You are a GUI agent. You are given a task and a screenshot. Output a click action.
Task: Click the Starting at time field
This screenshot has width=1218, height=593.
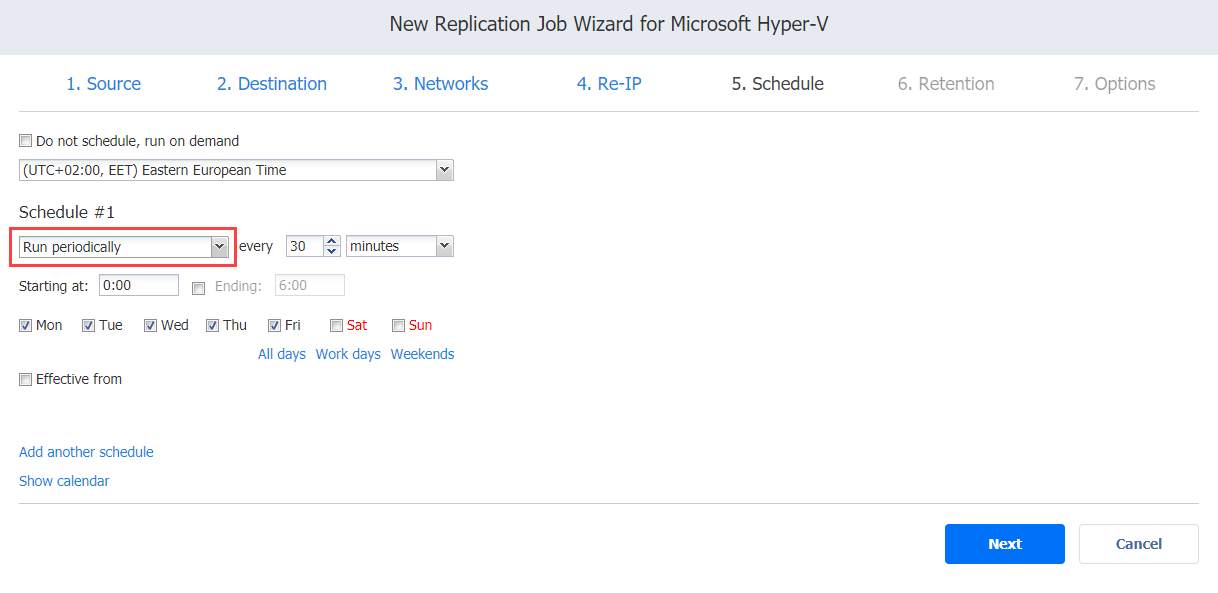pyautogui.click(x=138, y=286)
